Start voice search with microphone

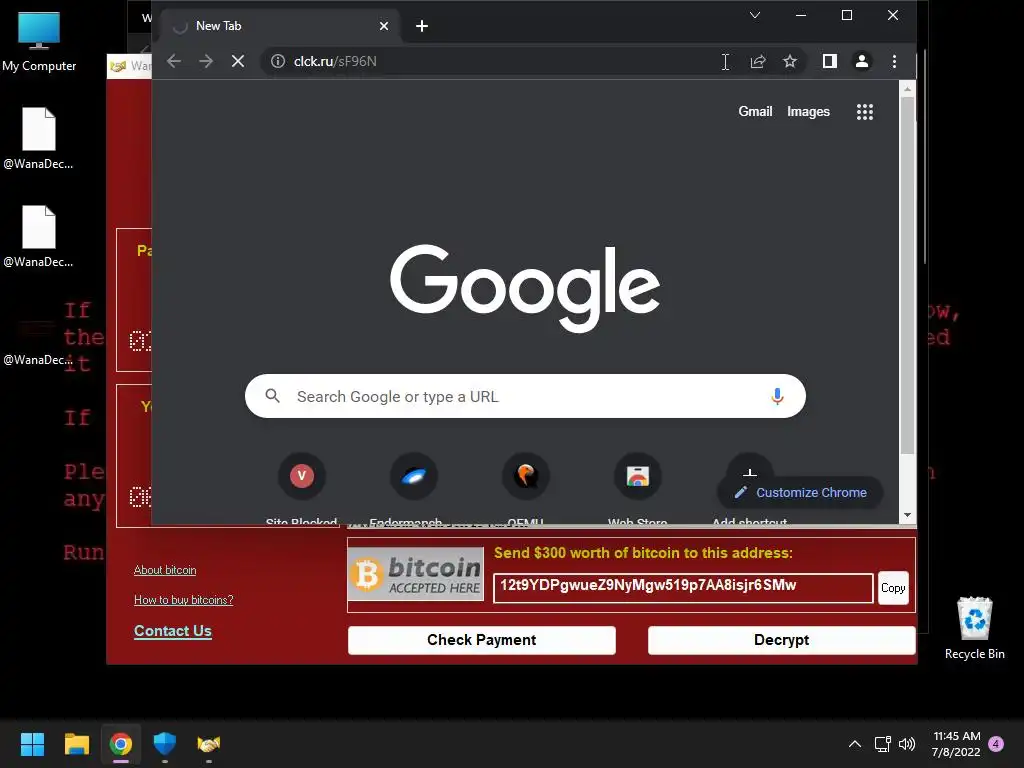777,396
